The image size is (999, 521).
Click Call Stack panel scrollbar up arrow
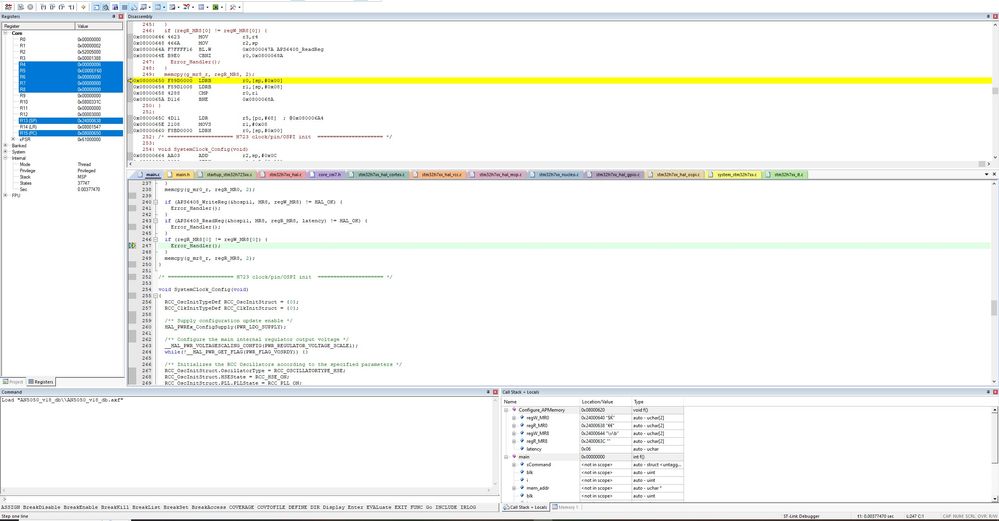(x=995, y=410)
